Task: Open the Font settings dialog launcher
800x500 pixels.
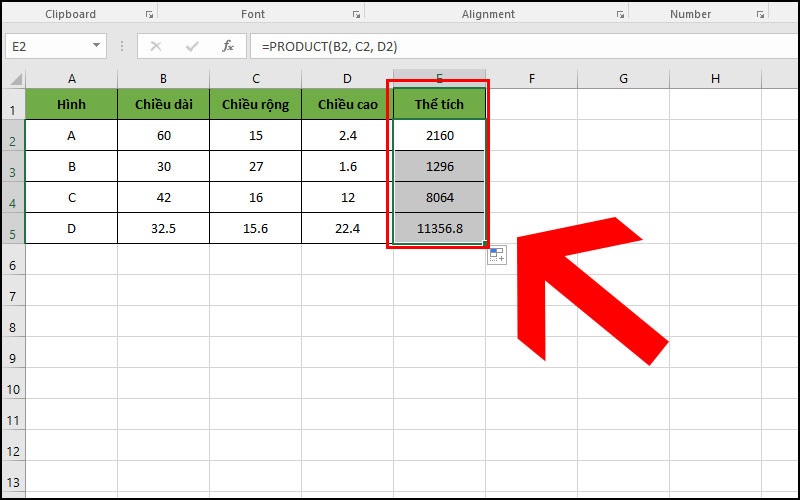Action: tap(355, 15)
